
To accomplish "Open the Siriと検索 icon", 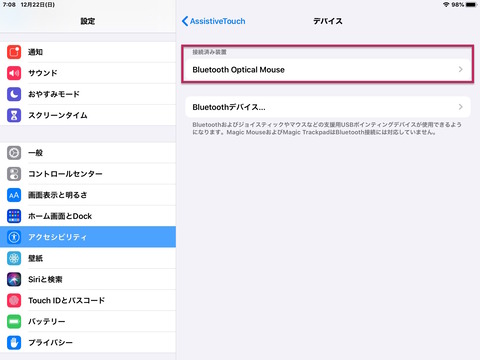I will pos(14,279).
